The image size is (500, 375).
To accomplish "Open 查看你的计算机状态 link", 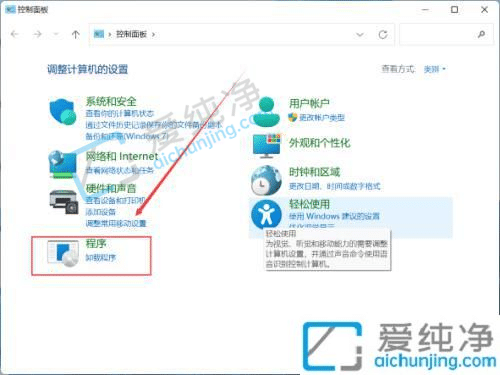I will pos(120,113).
